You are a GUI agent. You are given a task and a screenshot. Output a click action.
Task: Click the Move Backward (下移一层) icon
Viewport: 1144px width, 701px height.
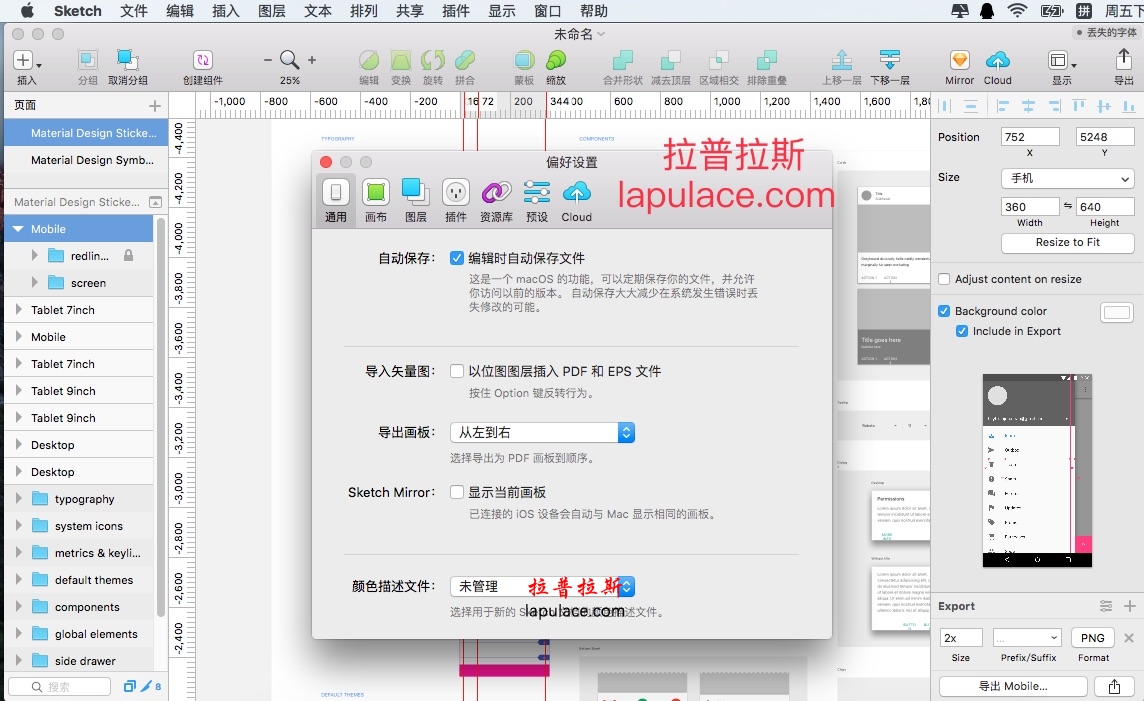pyautogui.click(x=889, y=60)
